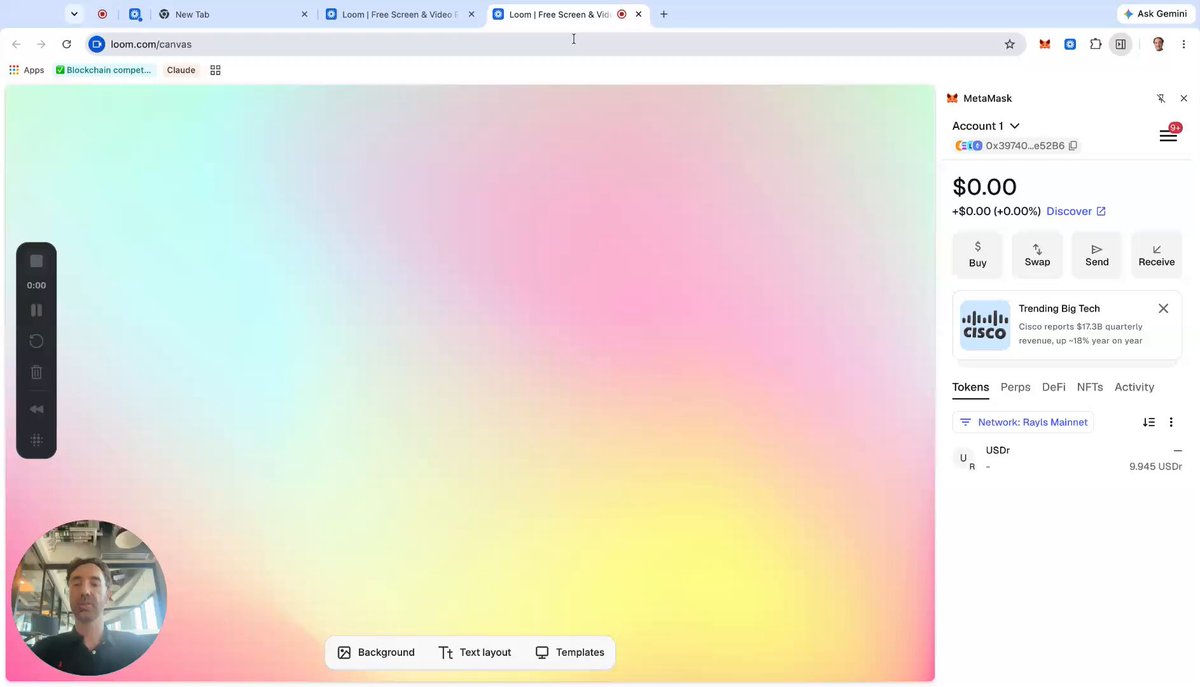Screen dimensions: 1200x687
Task: Click the MetaMask fox extension icon
Action: 1045,44
